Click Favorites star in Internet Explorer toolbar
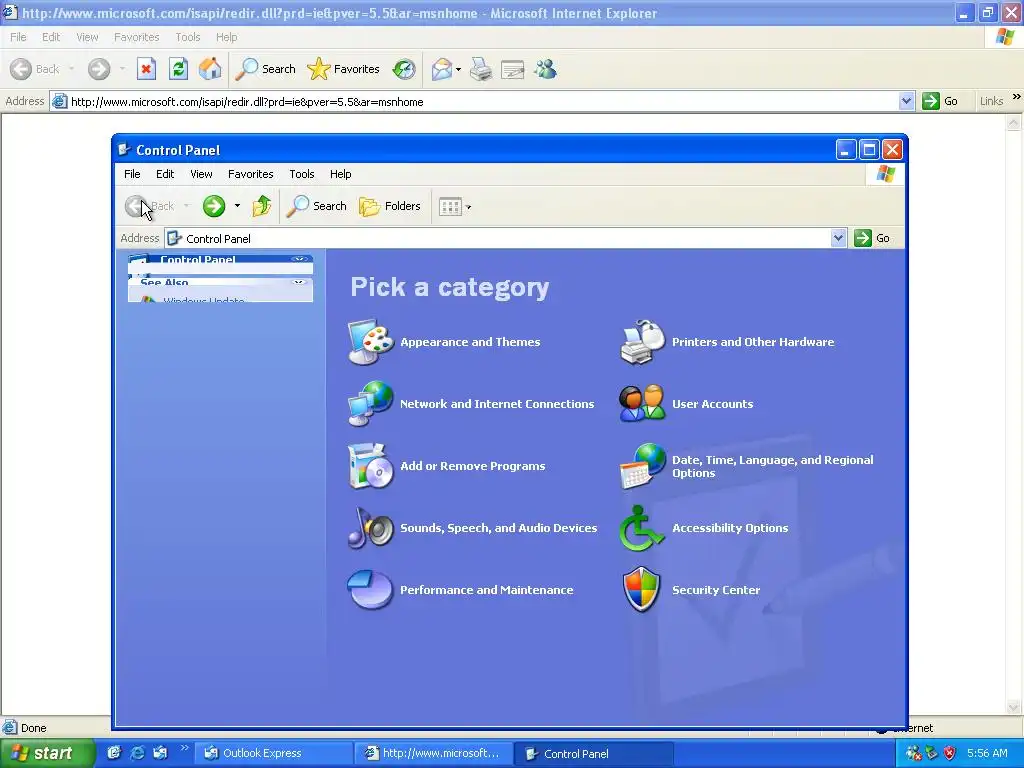 click(x=344, y=69)
